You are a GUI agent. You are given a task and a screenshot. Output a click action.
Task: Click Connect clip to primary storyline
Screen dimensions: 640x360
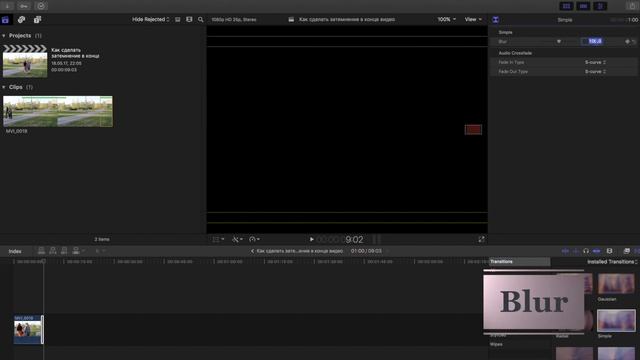(x=41, y=251)
